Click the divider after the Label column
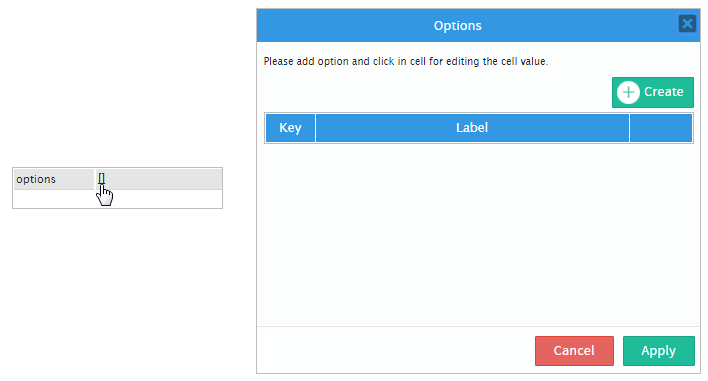The width and height of the screenshot is (708, 381). pyautogui.click(x=629, y=128)
